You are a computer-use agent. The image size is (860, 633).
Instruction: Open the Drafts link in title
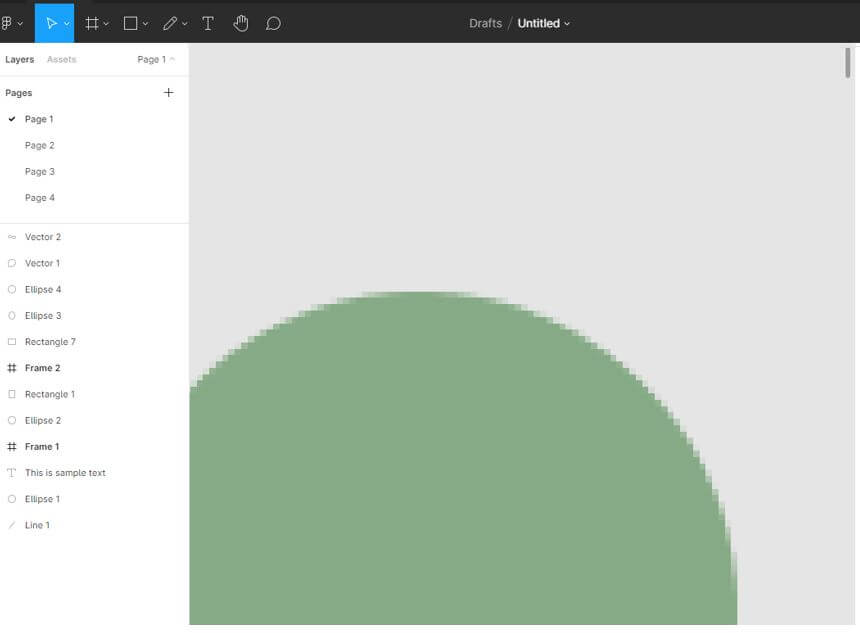tap(485, 24)
